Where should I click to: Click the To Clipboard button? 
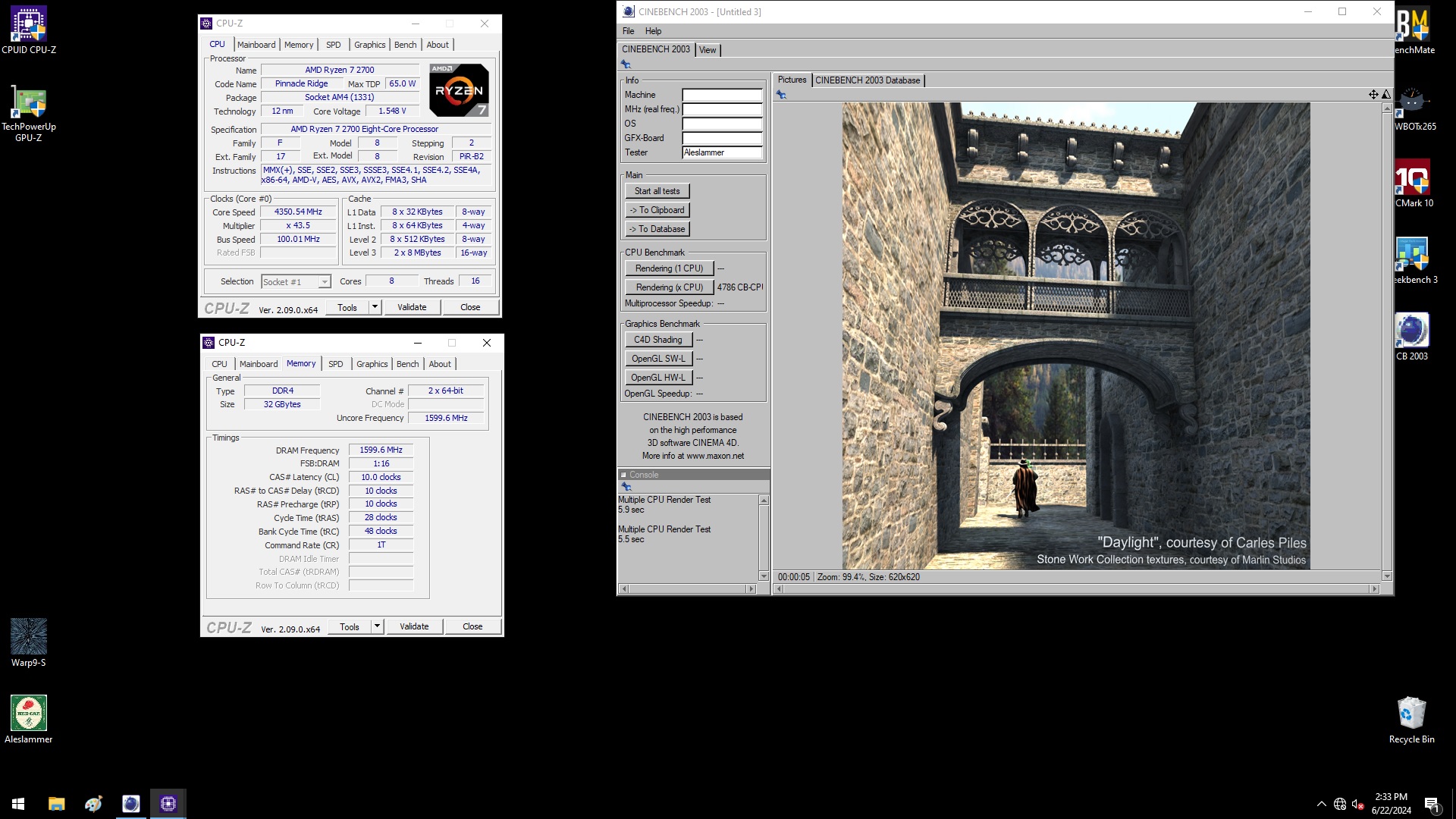[657, 210]
